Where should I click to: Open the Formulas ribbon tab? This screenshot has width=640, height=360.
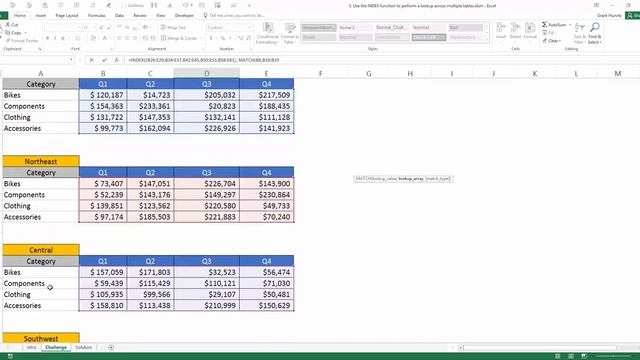tap(97, 16)
